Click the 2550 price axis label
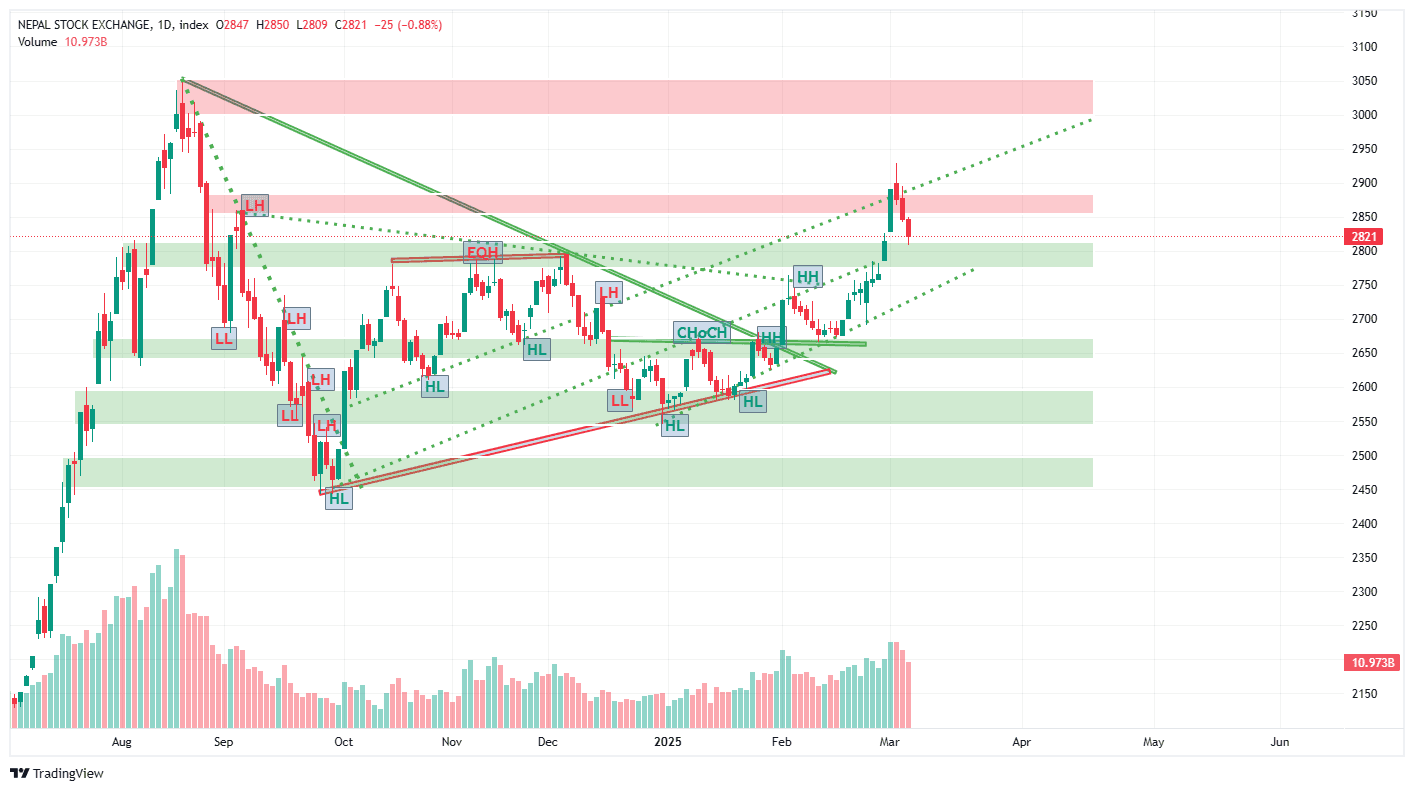 click(1365, 422)
